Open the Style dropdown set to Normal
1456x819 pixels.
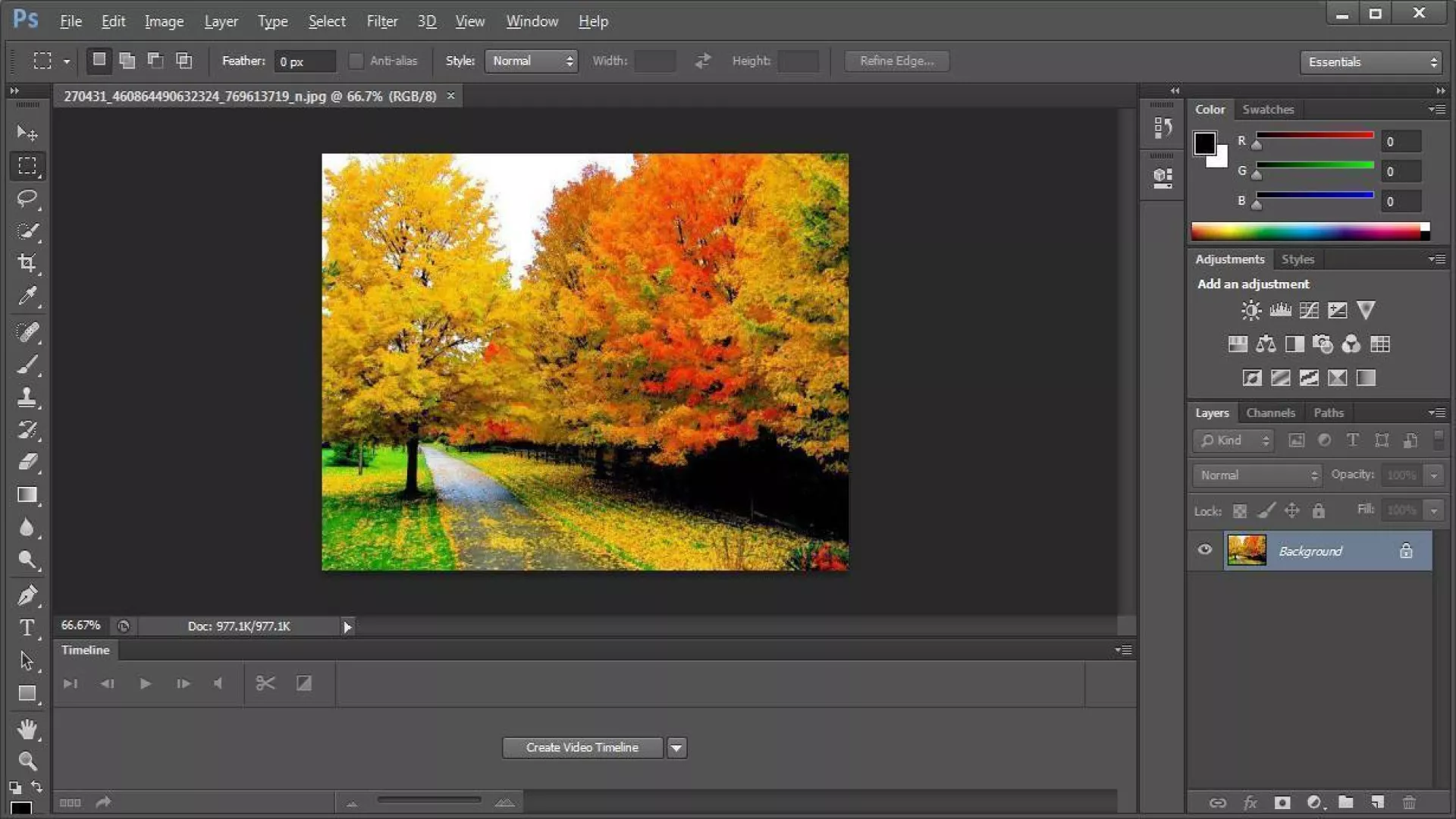[x=532, y=61]
